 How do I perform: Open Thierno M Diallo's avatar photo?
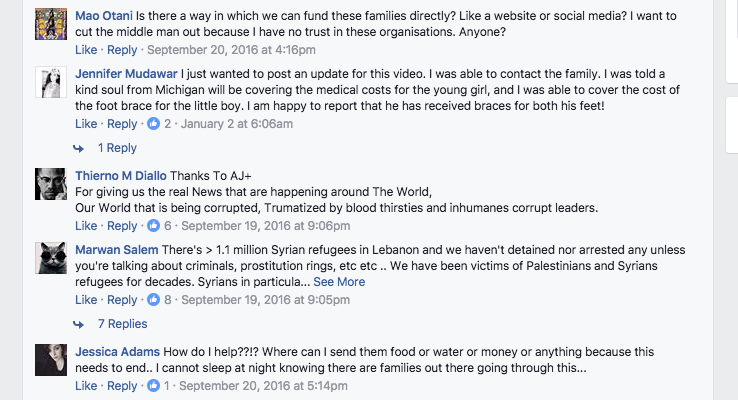tap(51, 184)
